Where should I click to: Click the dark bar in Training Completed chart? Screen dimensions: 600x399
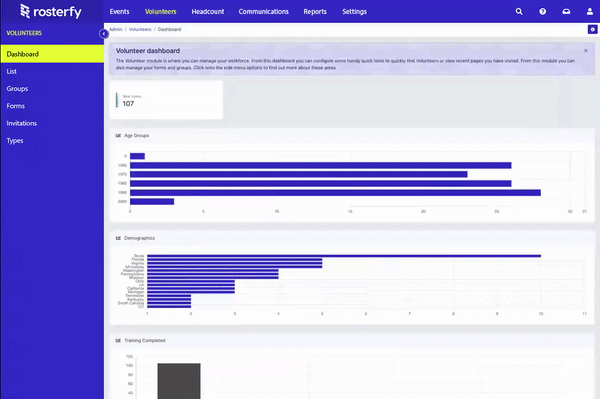[x=179, y=381]
